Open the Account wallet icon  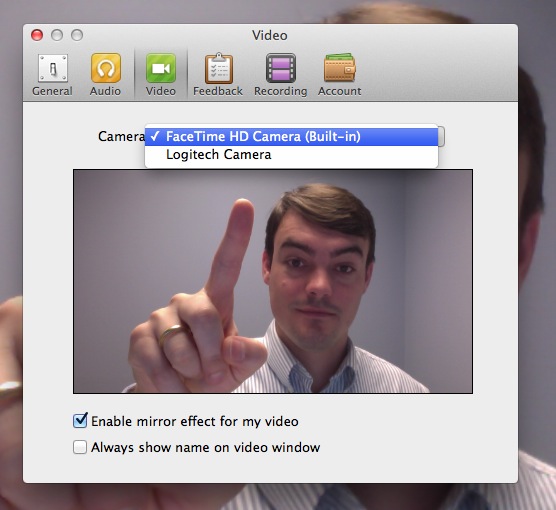coord(339,67)
